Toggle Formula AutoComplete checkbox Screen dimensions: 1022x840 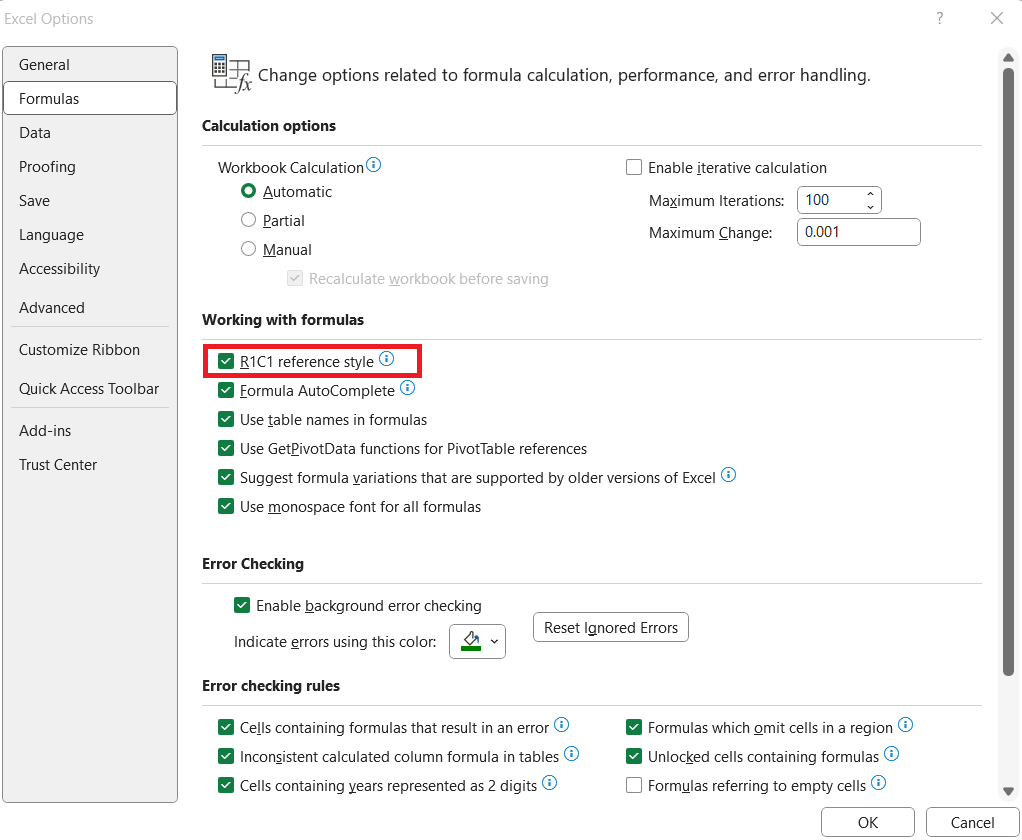click(x=226, y=390)
